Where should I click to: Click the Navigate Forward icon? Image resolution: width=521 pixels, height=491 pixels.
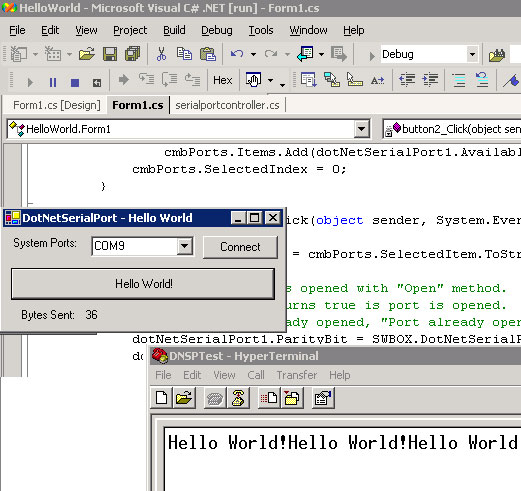(x=339, y=54)
